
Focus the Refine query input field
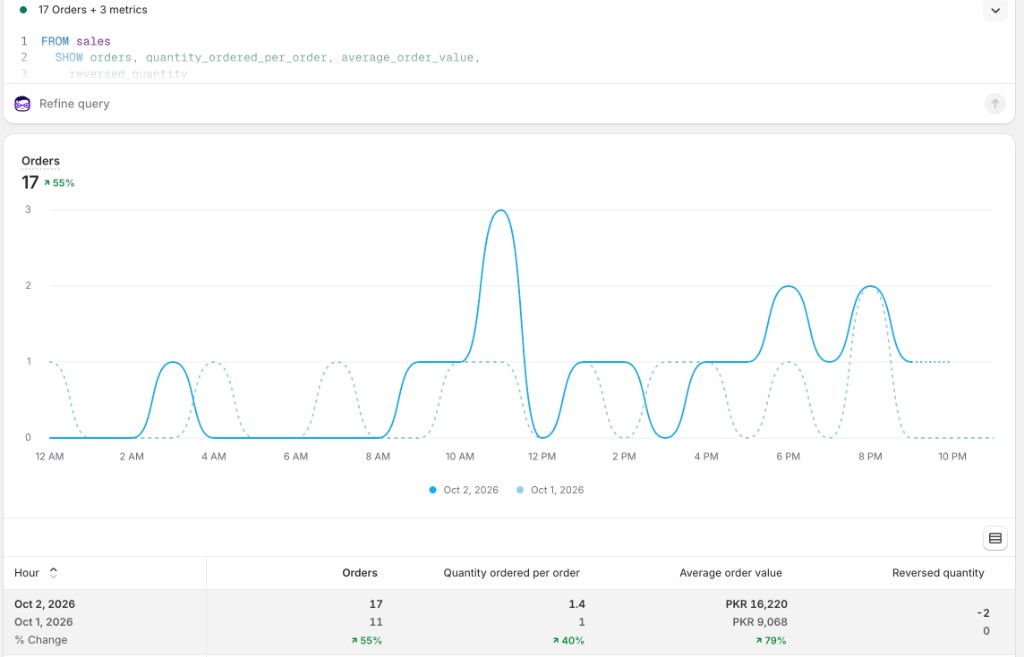pos(509,104)
